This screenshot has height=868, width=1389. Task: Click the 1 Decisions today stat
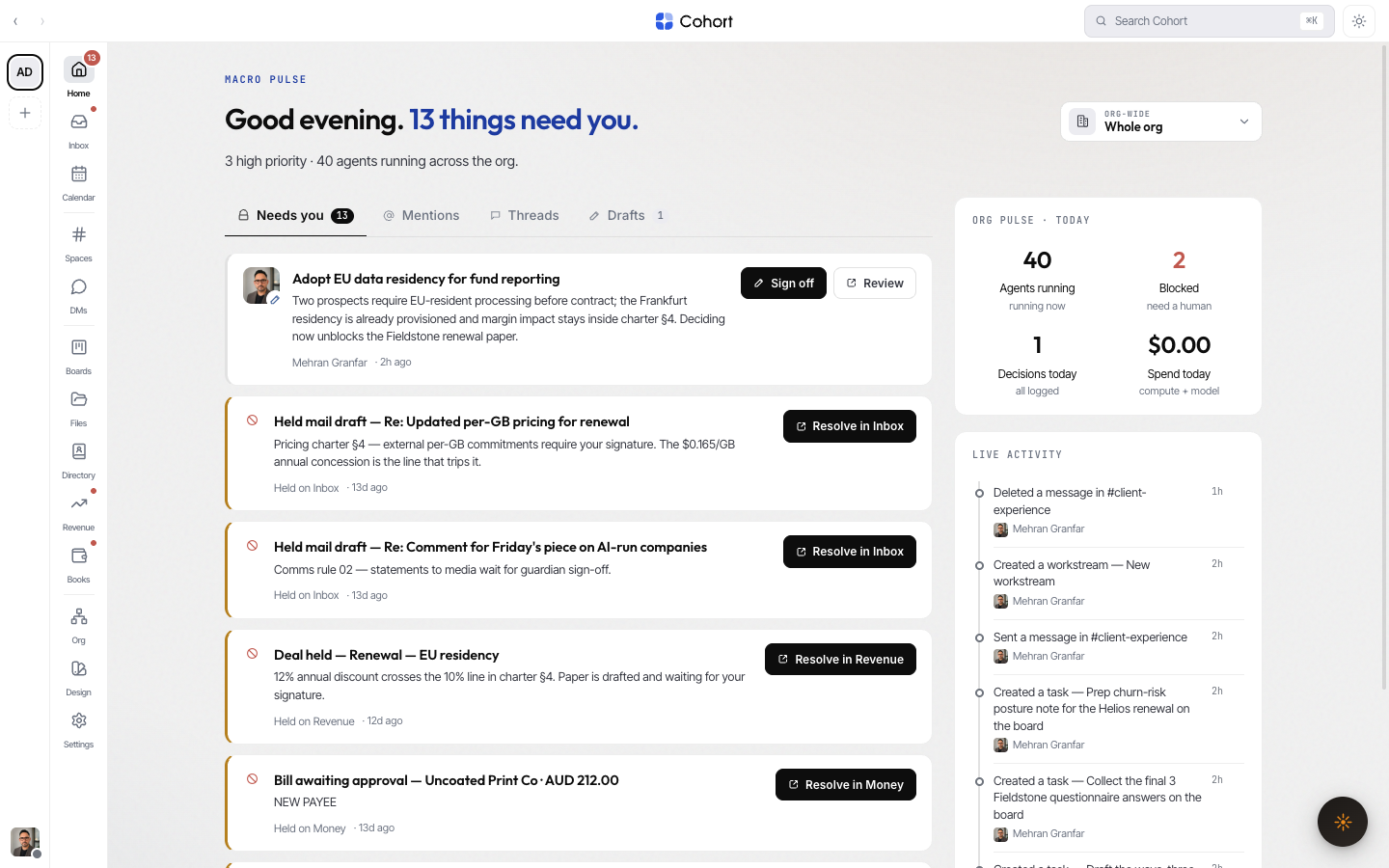point(1037,365)
